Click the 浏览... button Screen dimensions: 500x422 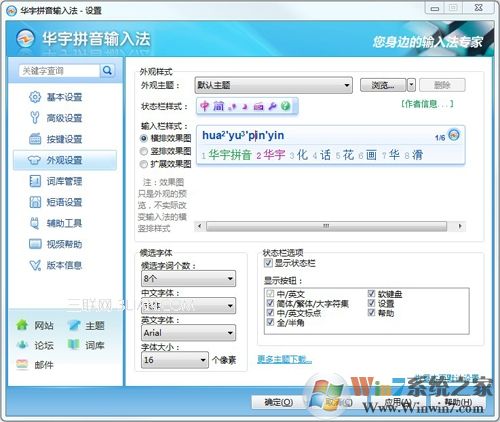coord(383,85)
